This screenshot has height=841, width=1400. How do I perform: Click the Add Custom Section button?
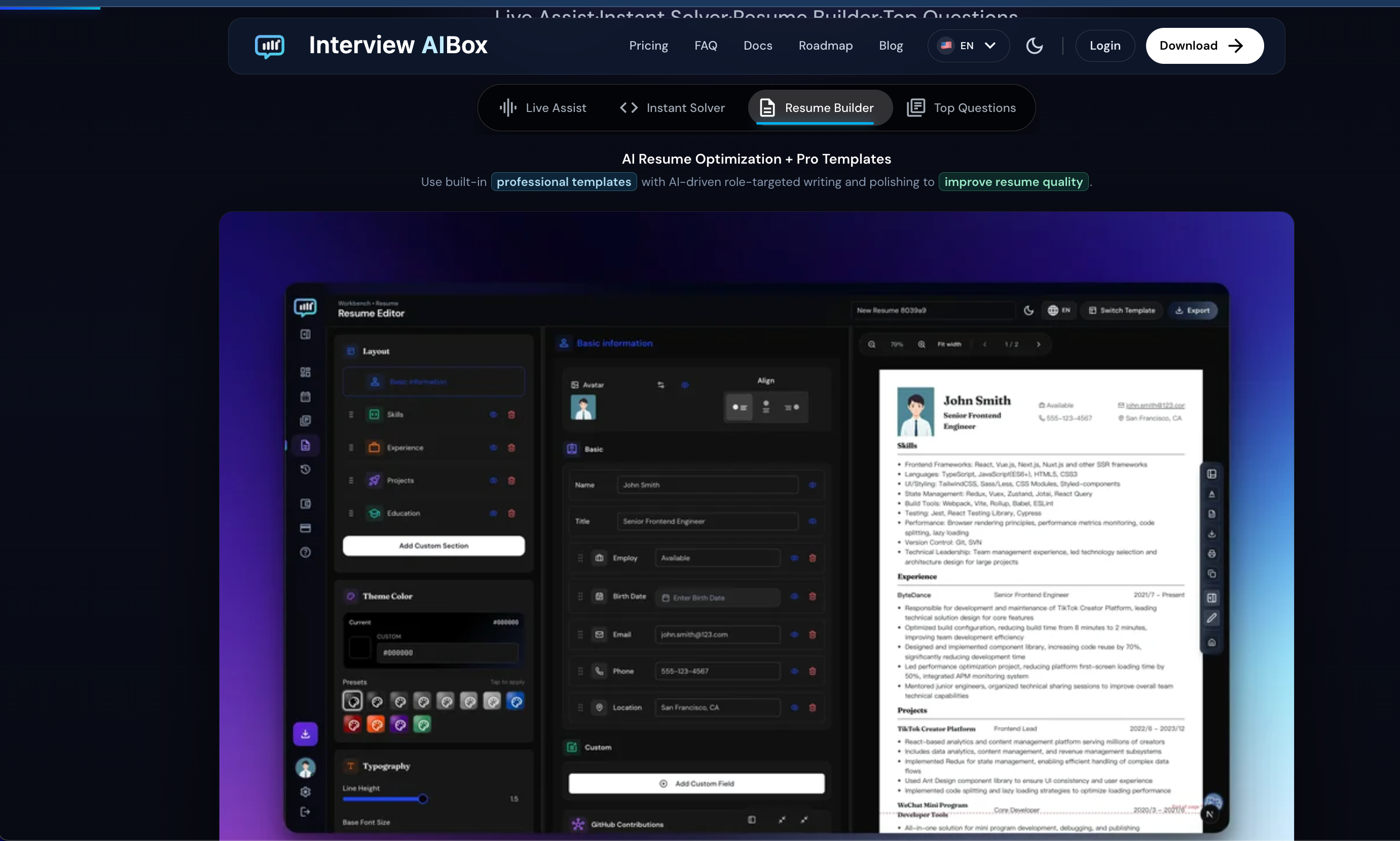coord(433,546)
